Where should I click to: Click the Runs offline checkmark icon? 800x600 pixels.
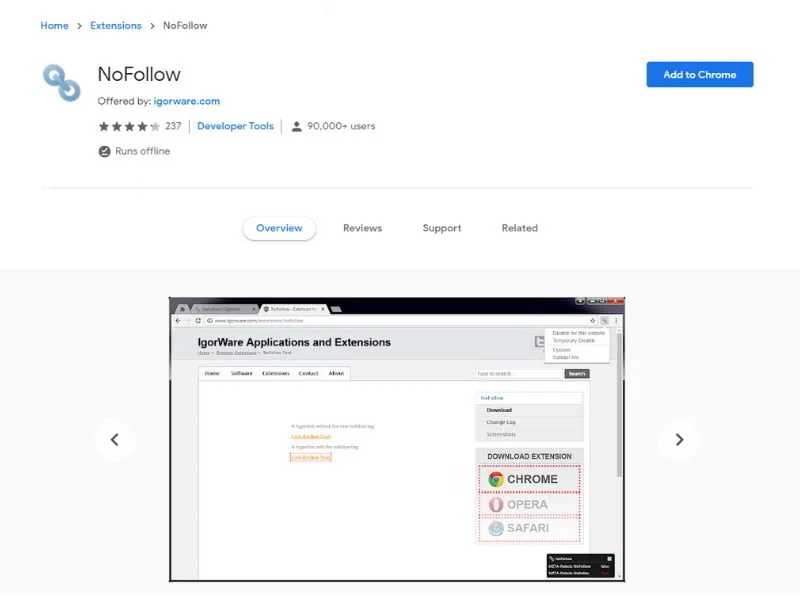point(104,152)
